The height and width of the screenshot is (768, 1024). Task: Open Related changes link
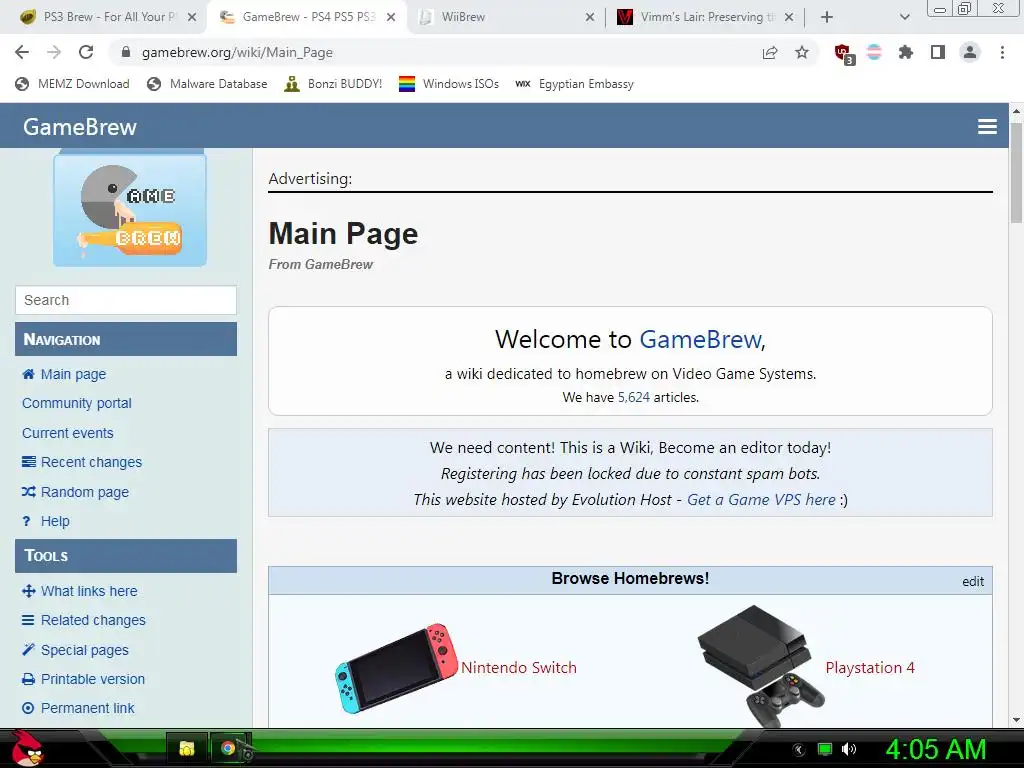coord(84,620)
